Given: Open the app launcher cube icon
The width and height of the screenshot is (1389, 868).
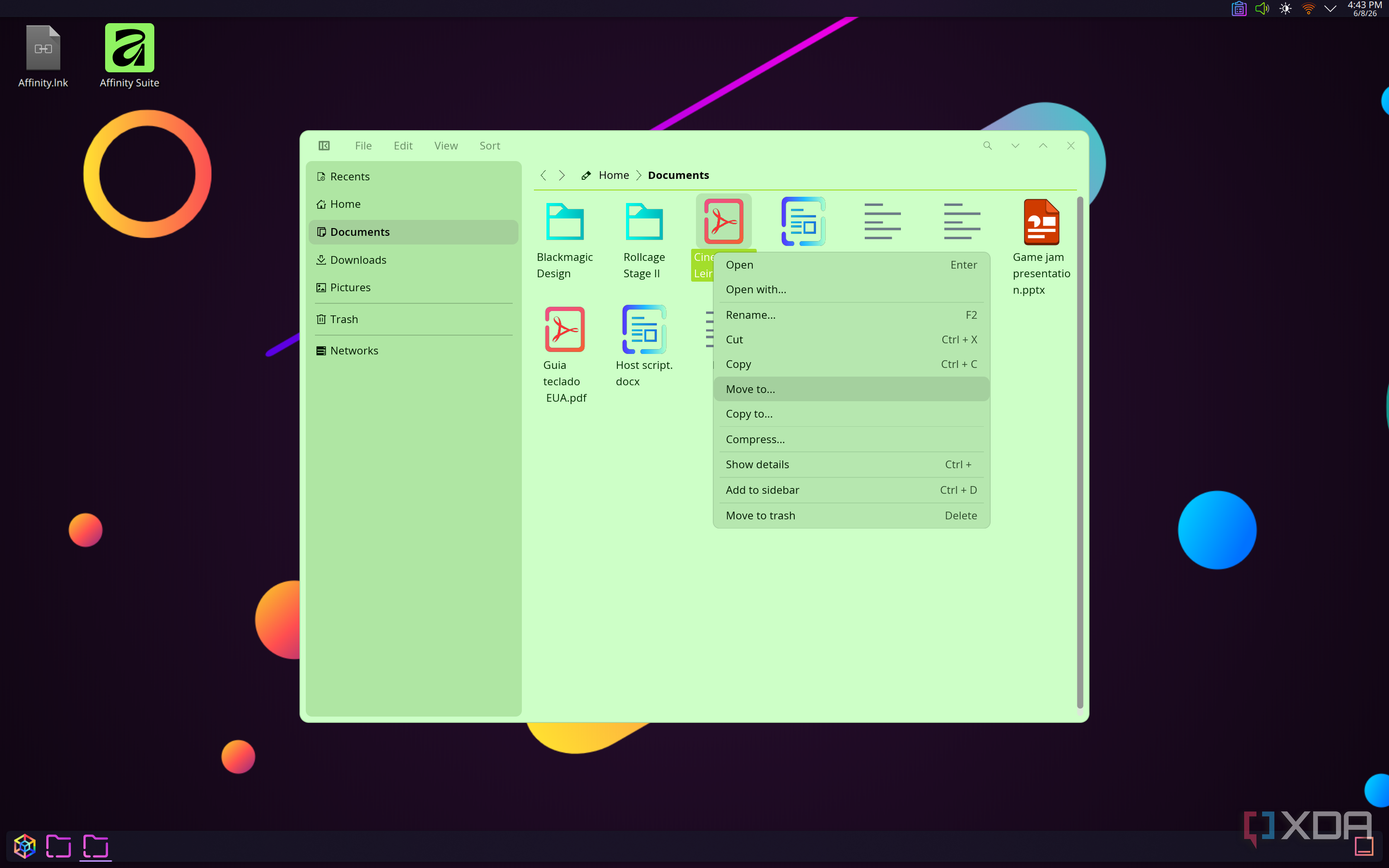Looking at the screenshot, I should (25, 846).
